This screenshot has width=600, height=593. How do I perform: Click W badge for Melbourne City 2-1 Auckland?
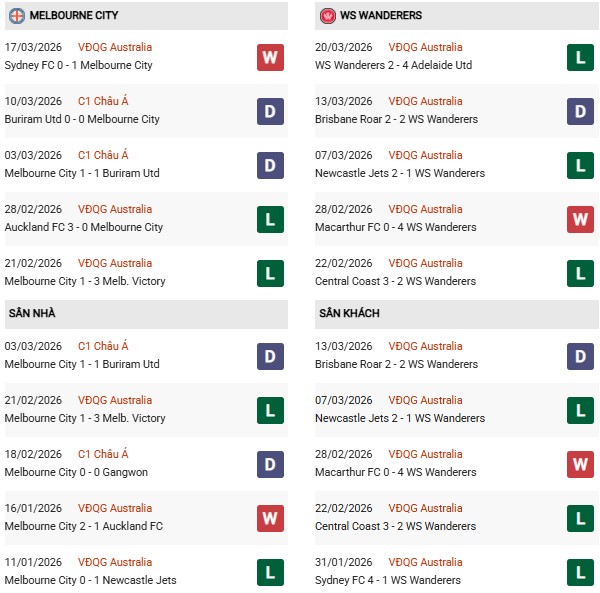point(270,518)
